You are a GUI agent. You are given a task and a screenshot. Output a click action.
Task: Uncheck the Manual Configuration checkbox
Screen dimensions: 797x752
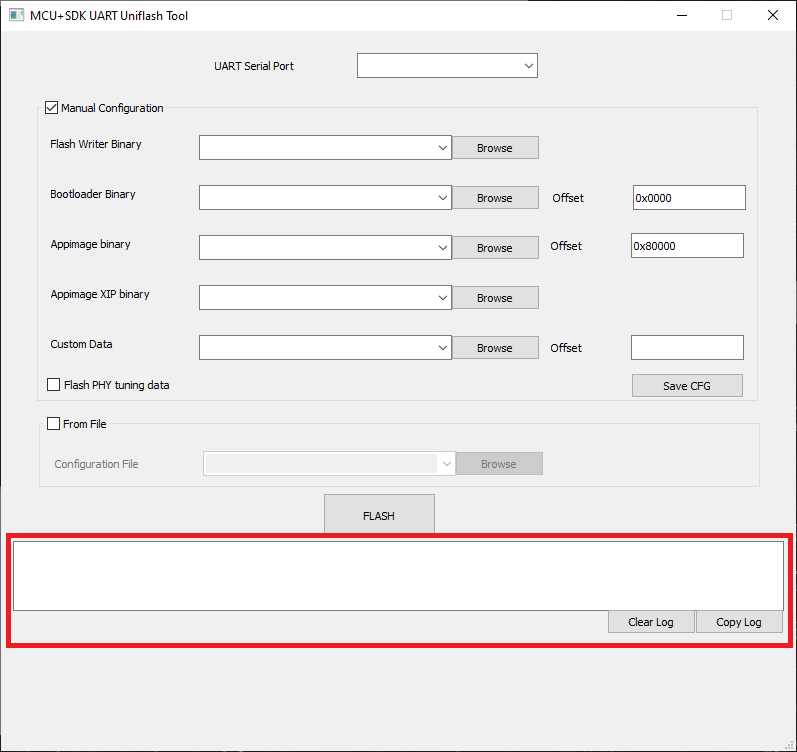[x=52, y=108]
